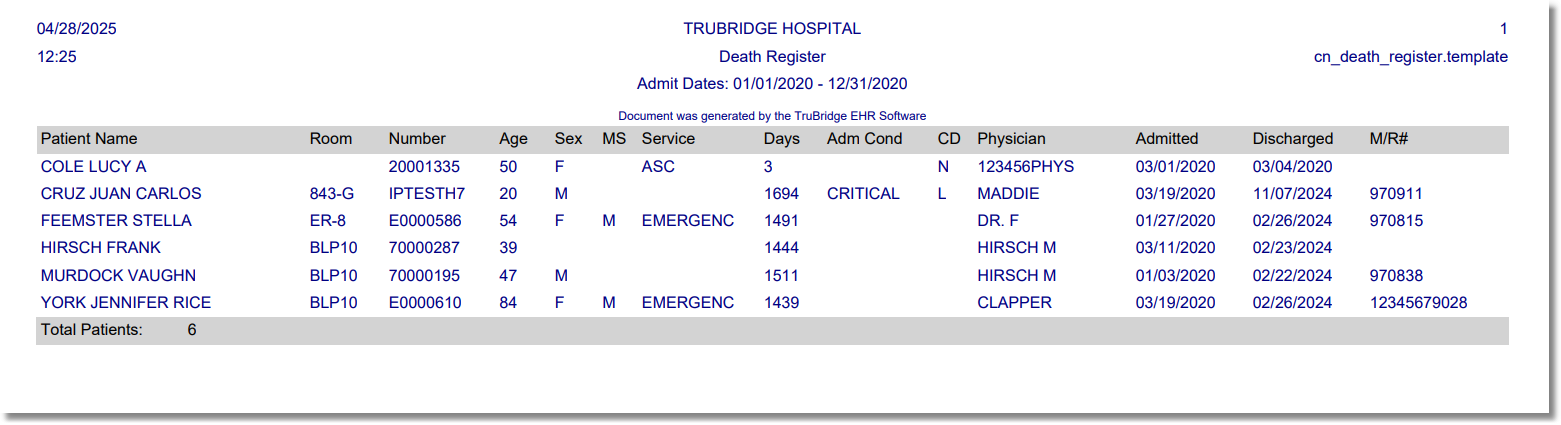Click account number IPTESTH7

tap(427, 194)
